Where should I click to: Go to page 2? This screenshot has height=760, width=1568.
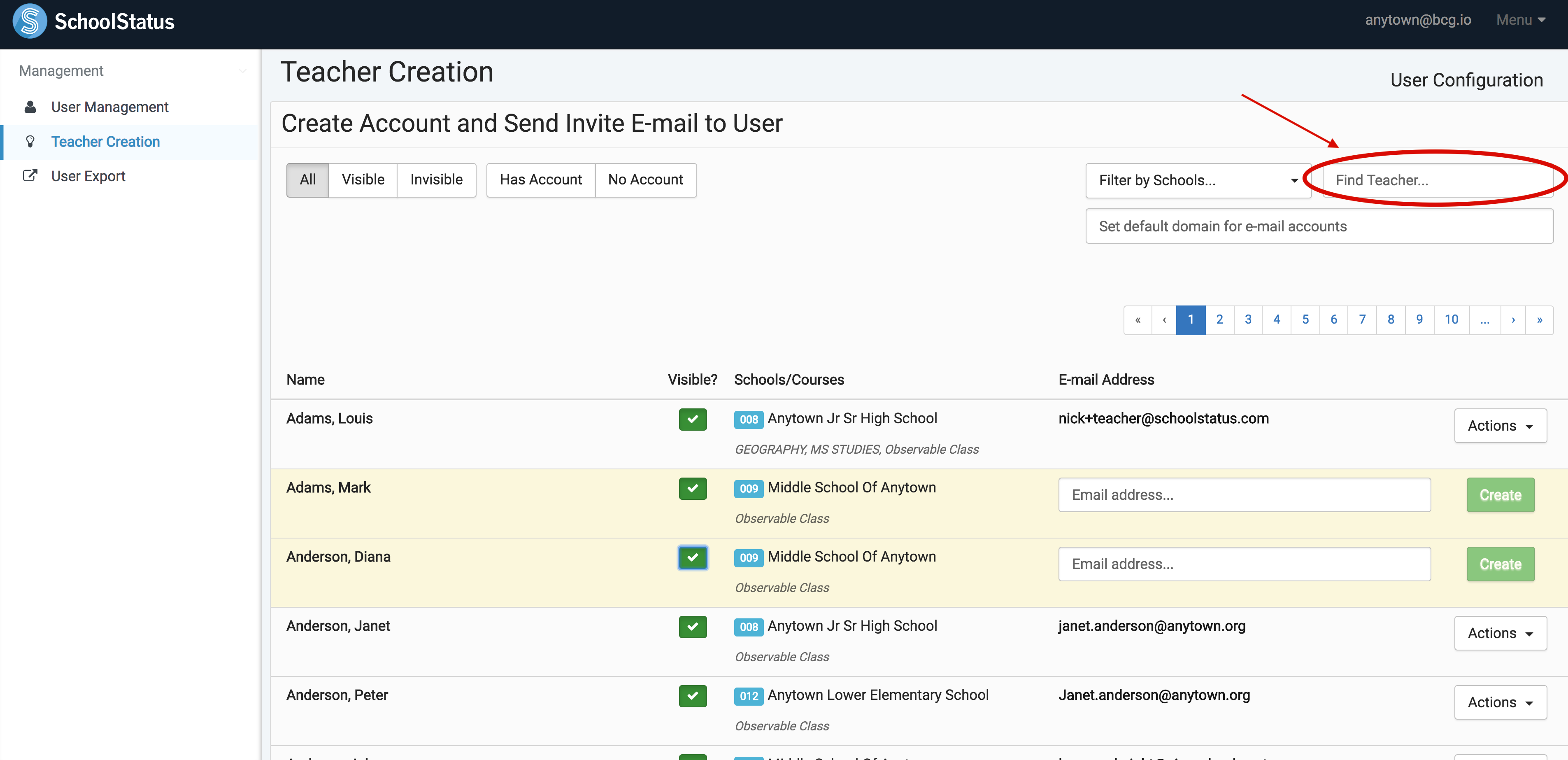pyautogui.click(x=1219, y=320)
